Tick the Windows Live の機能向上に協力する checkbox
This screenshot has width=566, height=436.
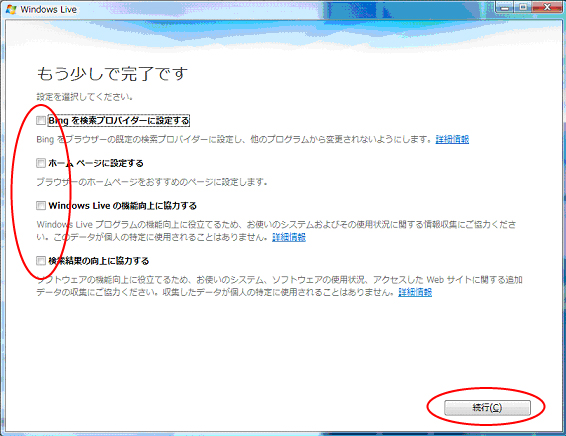click(41, 206)
